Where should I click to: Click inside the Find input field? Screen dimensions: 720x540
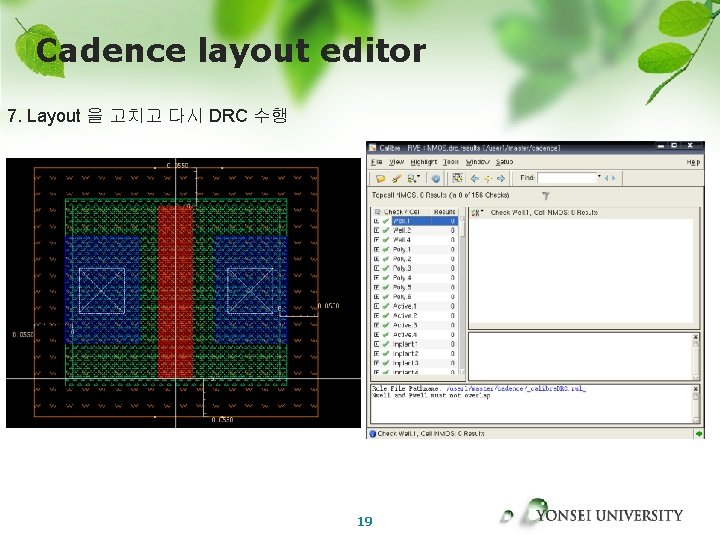[567, 178]
